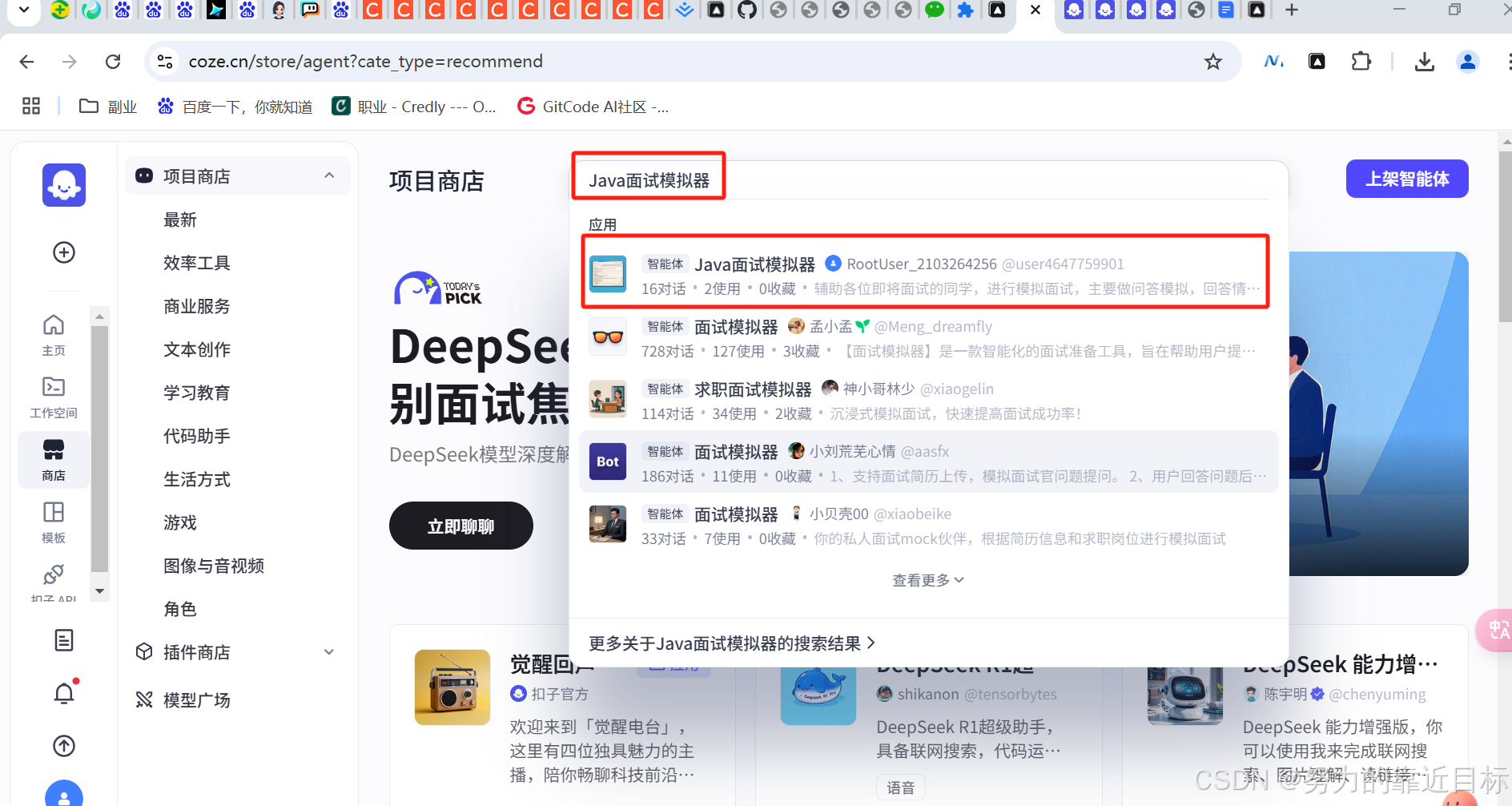Select the 学习教育 category

197,393
